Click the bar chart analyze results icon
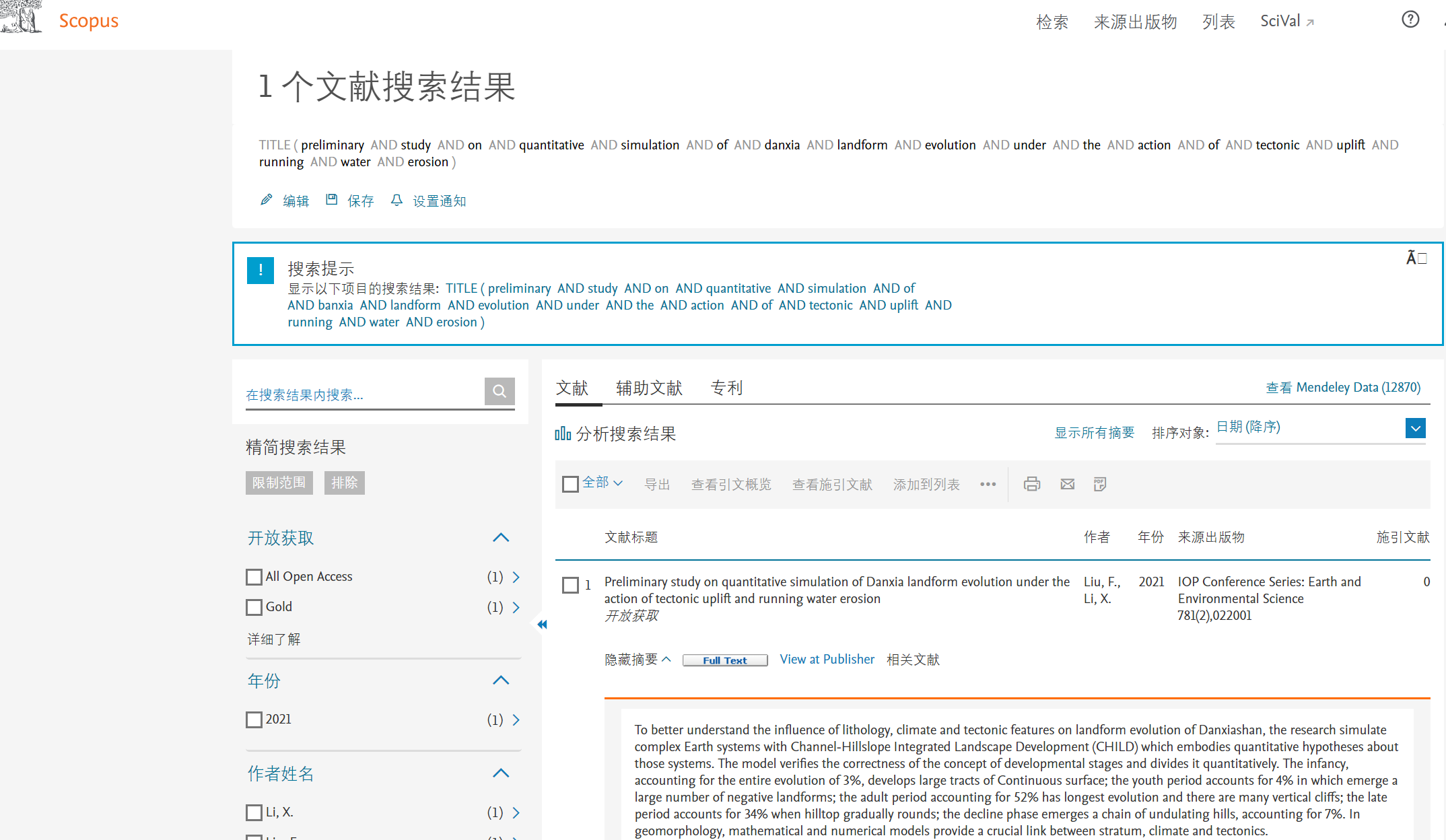The width and height of the screenshot is (1446, 840). (x=563, y=433)
